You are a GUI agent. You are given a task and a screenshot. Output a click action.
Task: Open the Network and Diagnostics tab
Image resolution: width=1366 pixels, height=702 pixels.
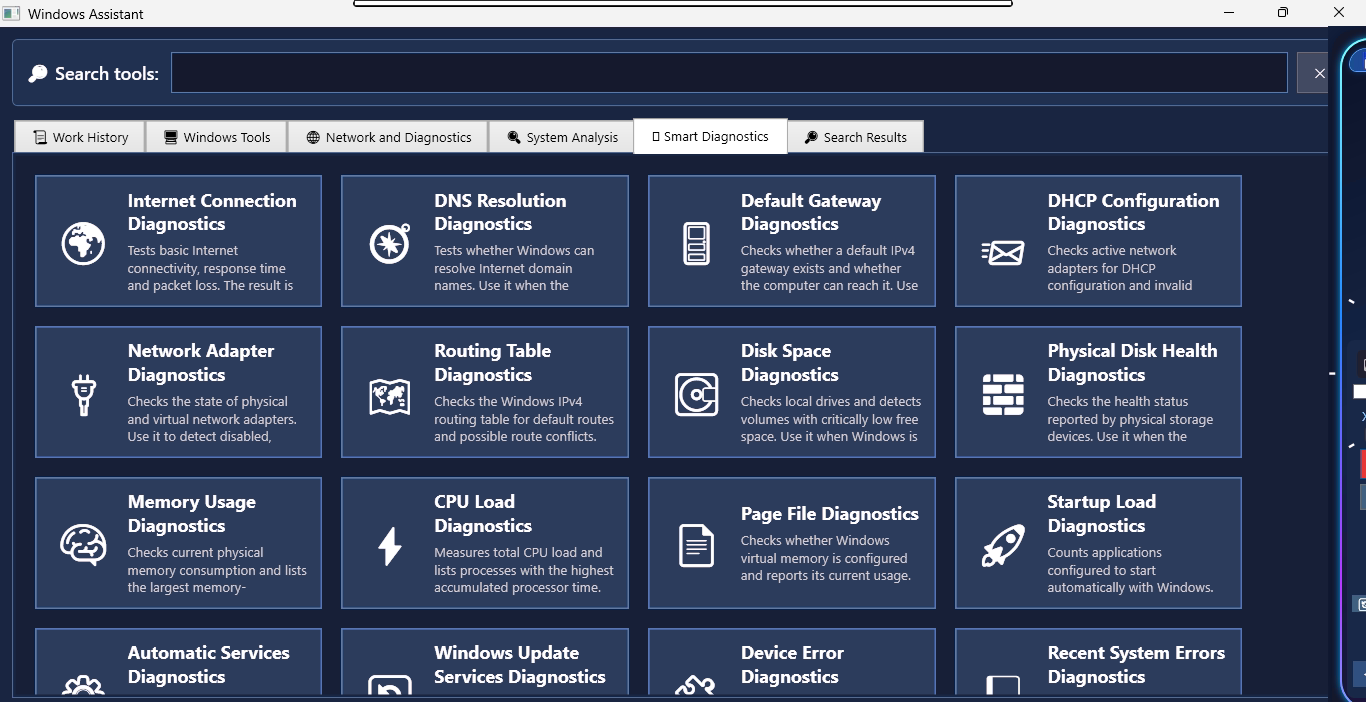pos(388,137)
